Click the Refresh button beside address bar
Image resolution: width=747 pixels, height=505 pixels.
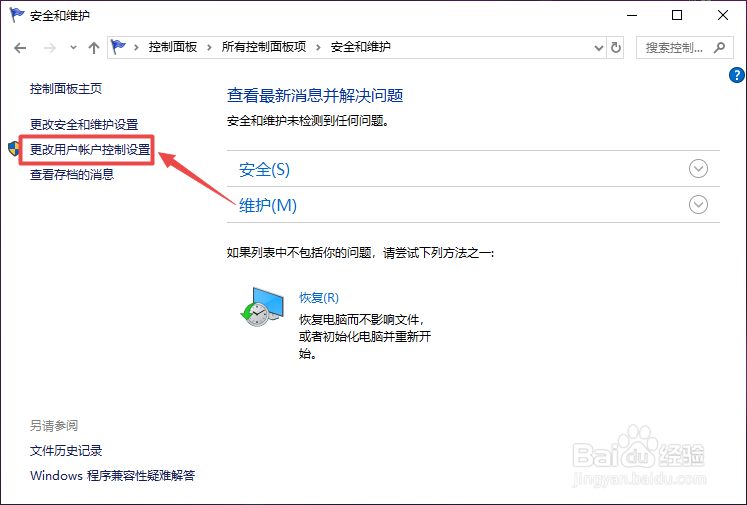click(616, 48)
